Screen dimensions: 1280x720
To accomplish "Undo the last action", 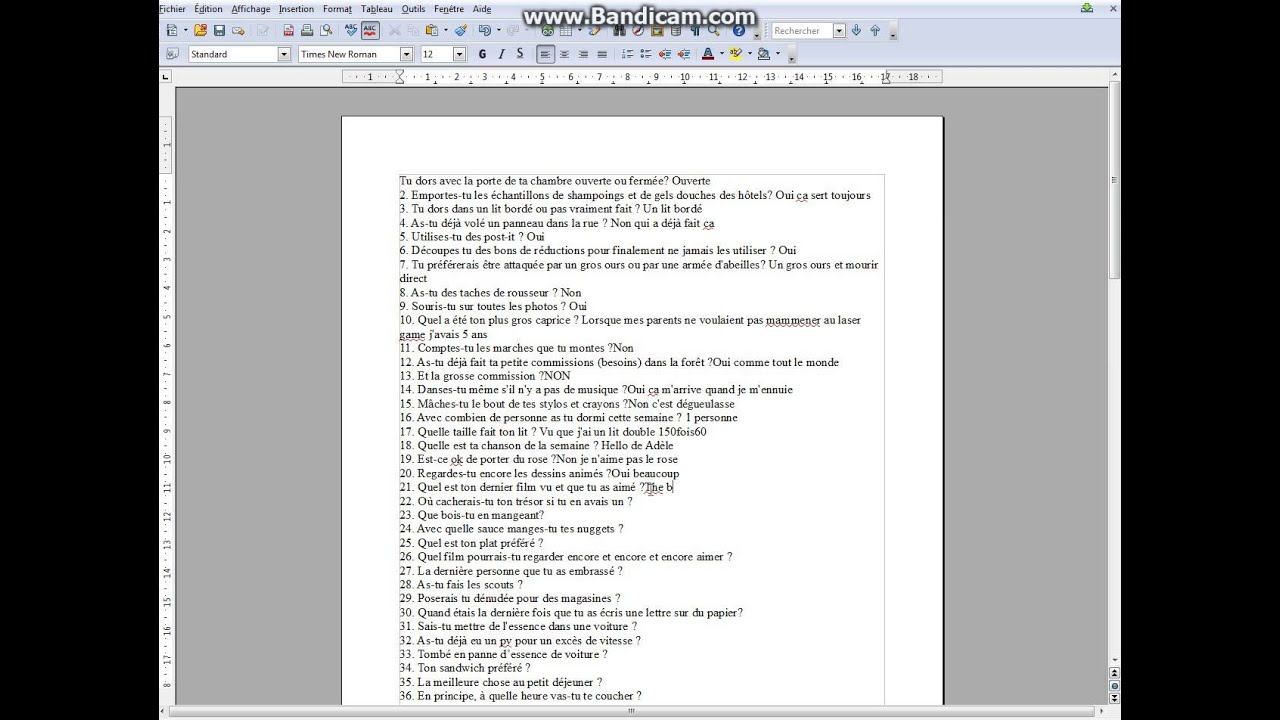I will point(484,31).
